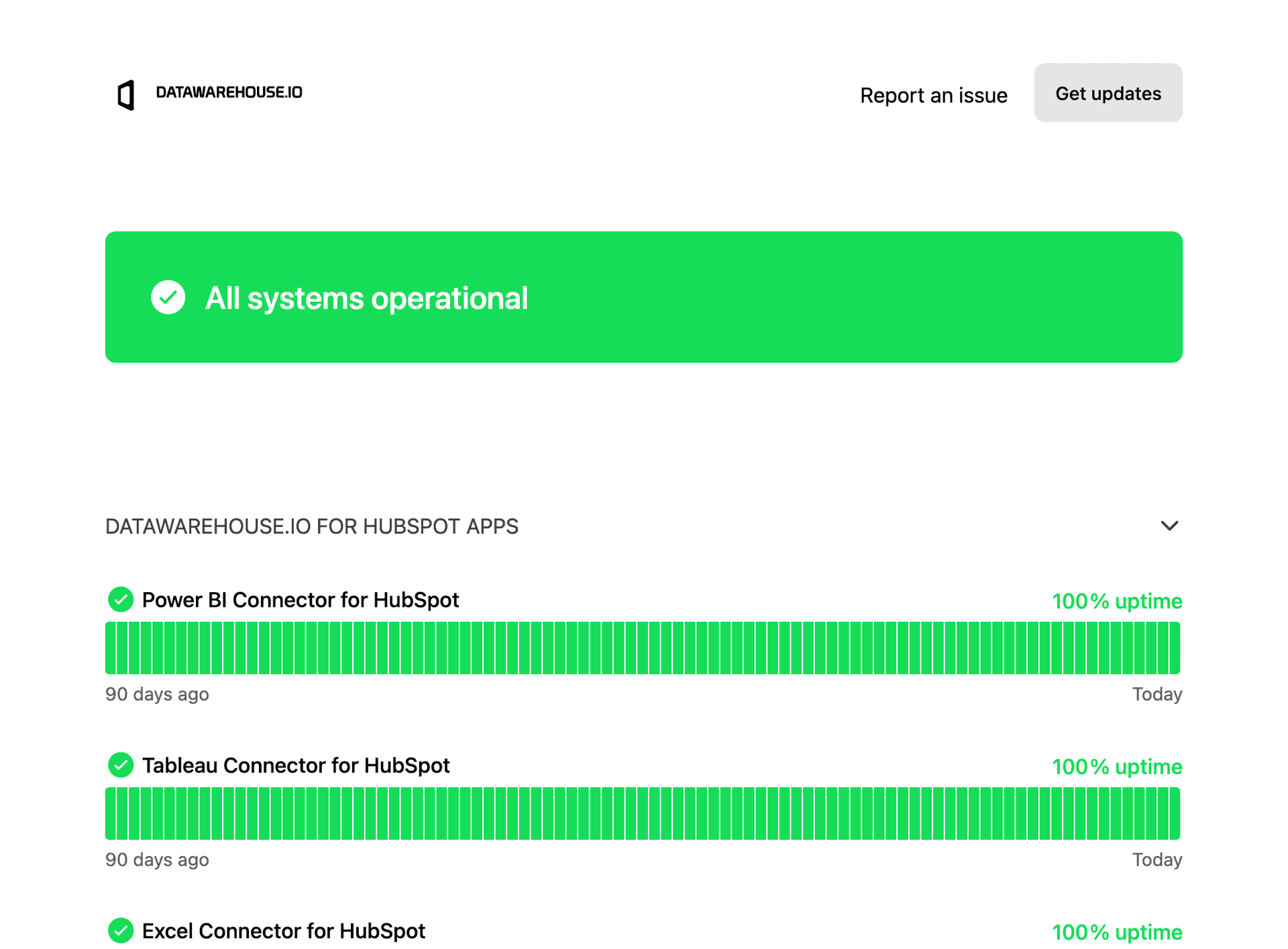Click the Datawarehouse.io logo icon

point(126,95)
